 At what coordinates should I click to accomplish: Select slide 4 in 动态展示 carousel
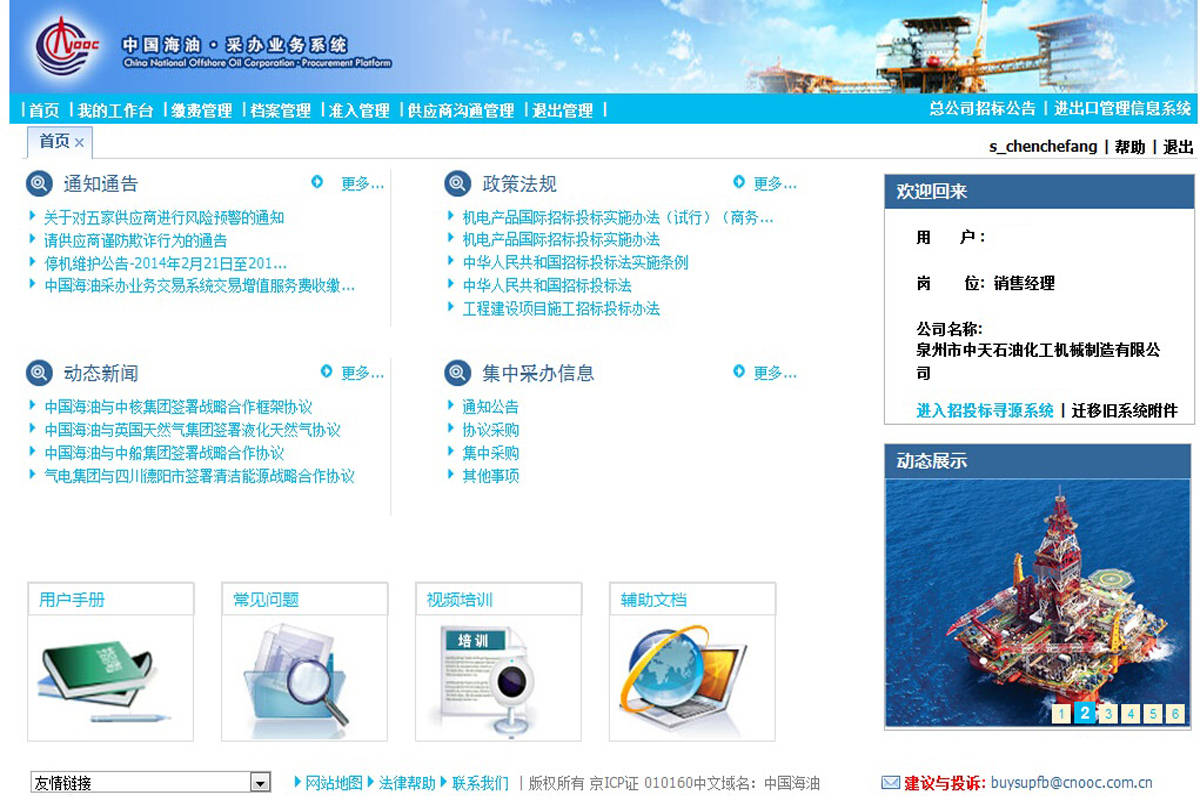(1130, 713)
